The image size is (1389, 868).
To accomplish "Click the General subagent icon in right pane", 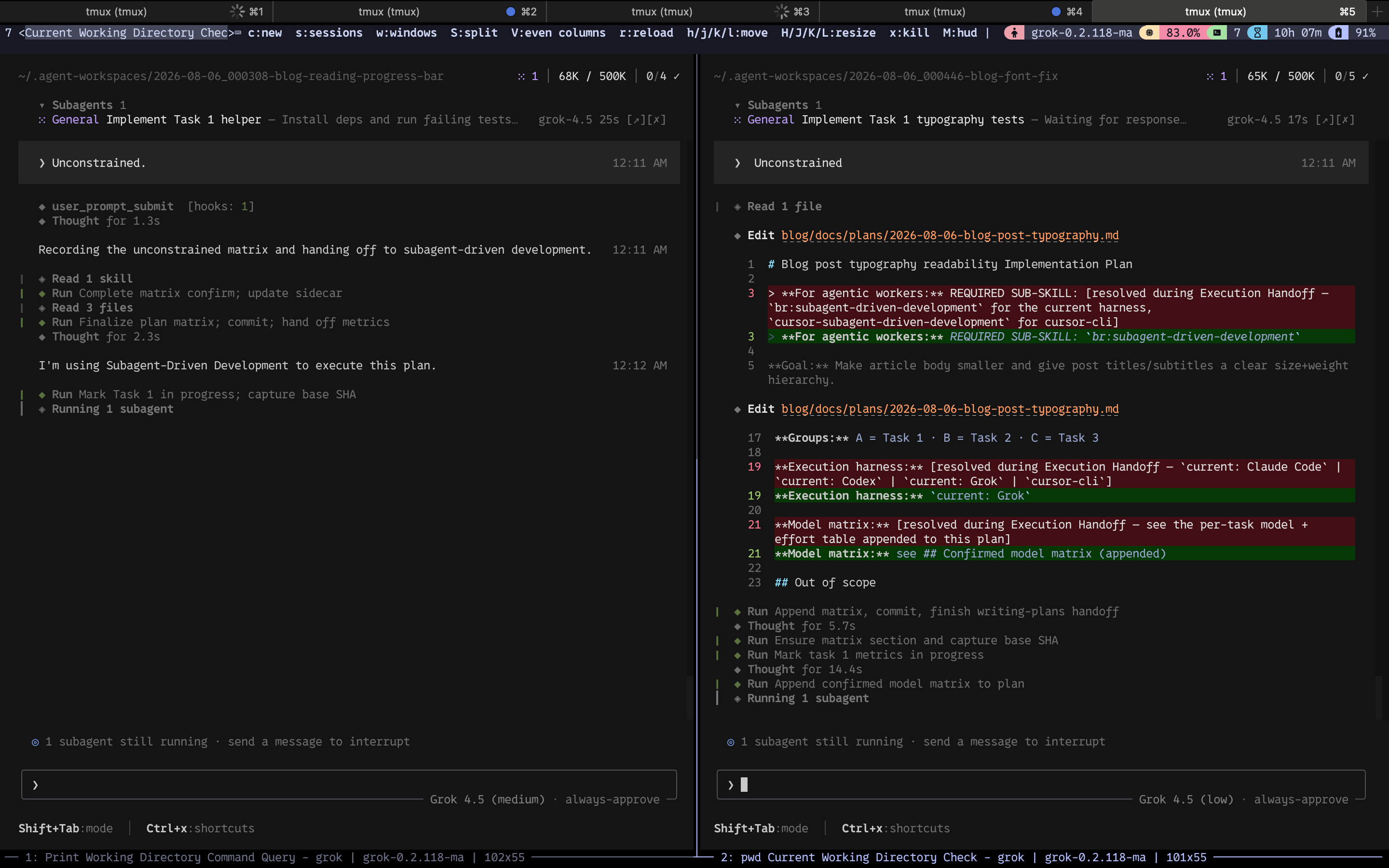I will [737, 120].
